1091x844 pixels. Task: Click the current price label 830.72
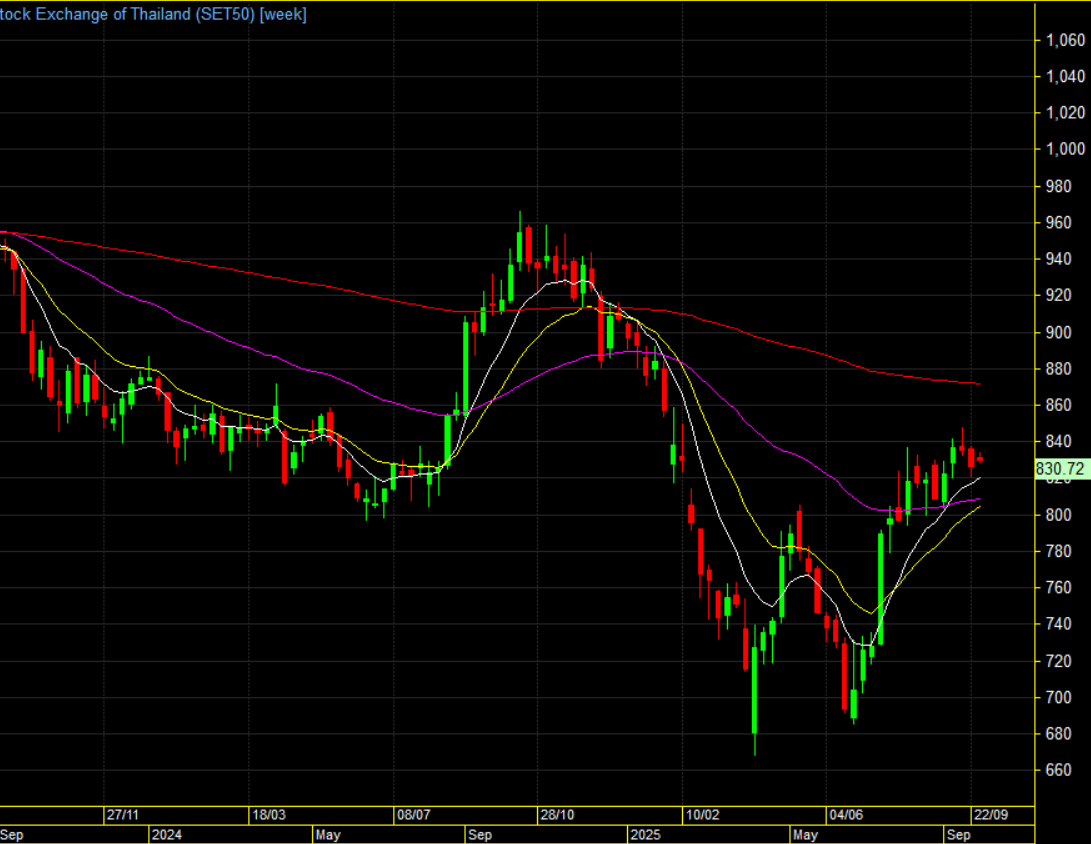1060,469
